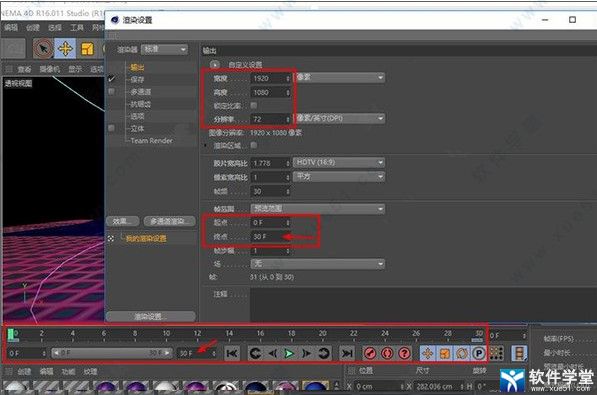
Task: Toggle the autokeying button
Action: (387, 353)
